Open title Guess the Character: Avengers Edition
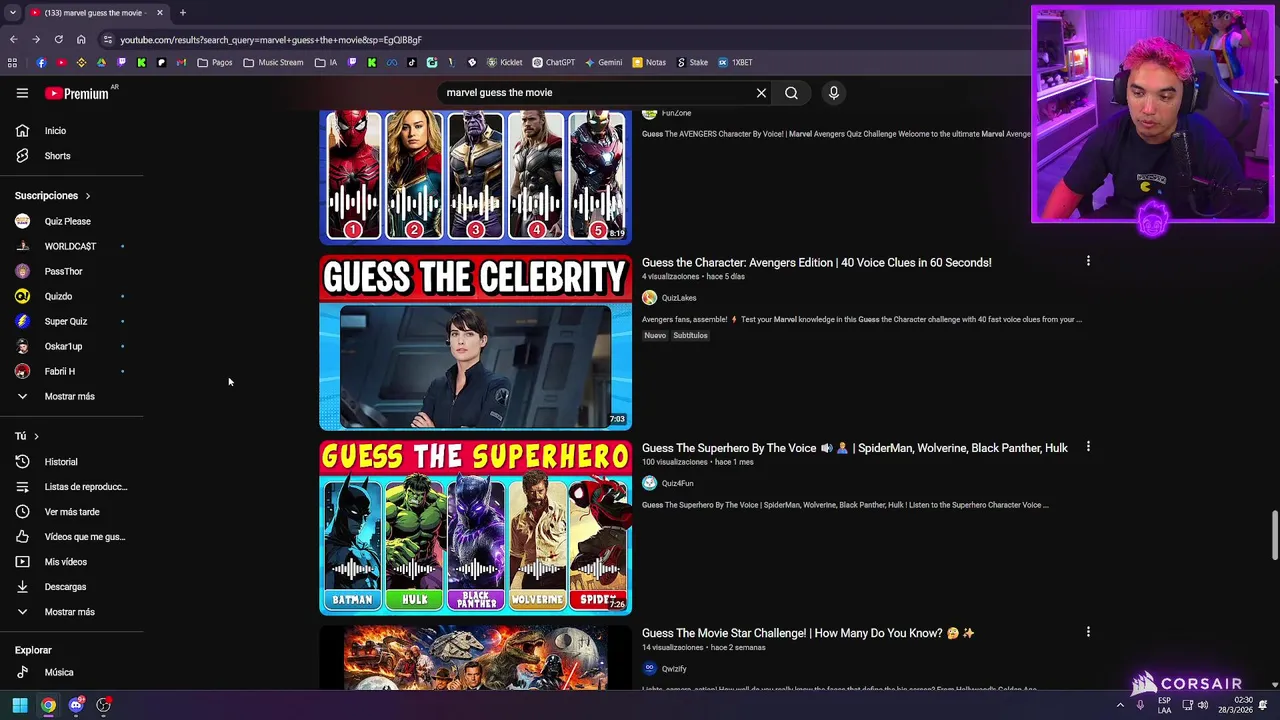The width and height of the screenshot is (1280, 720). click(816, 263)
